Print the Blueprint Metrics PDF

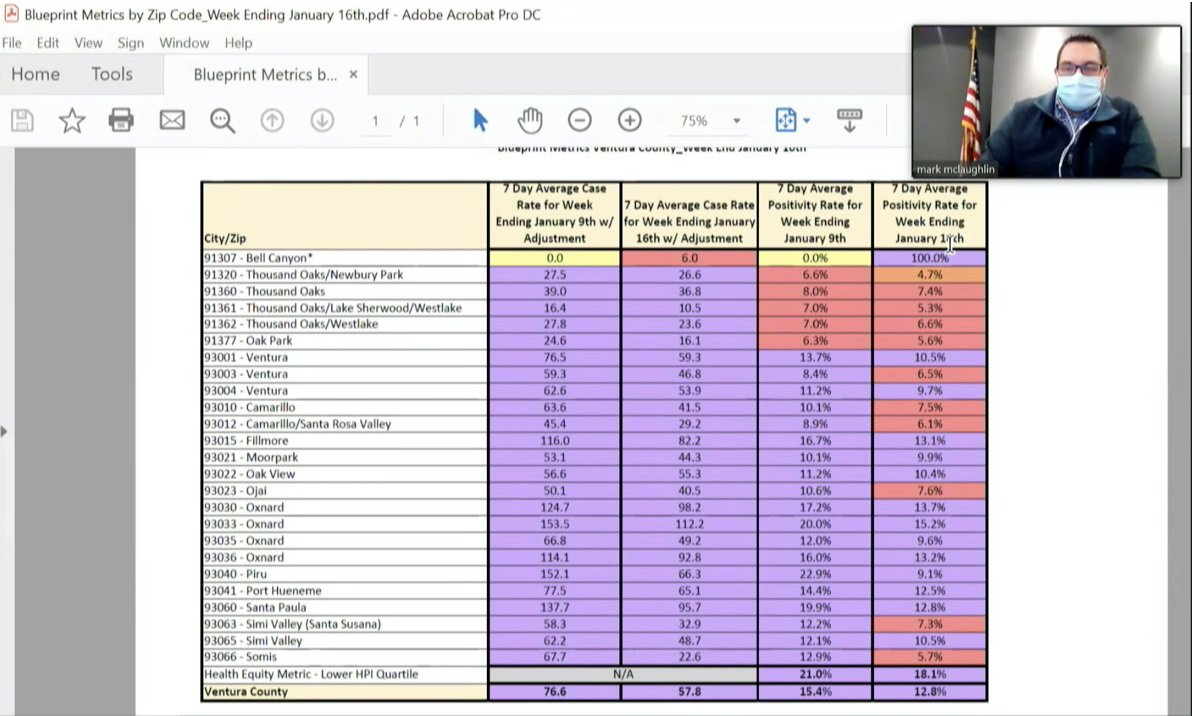click(121, 120)
